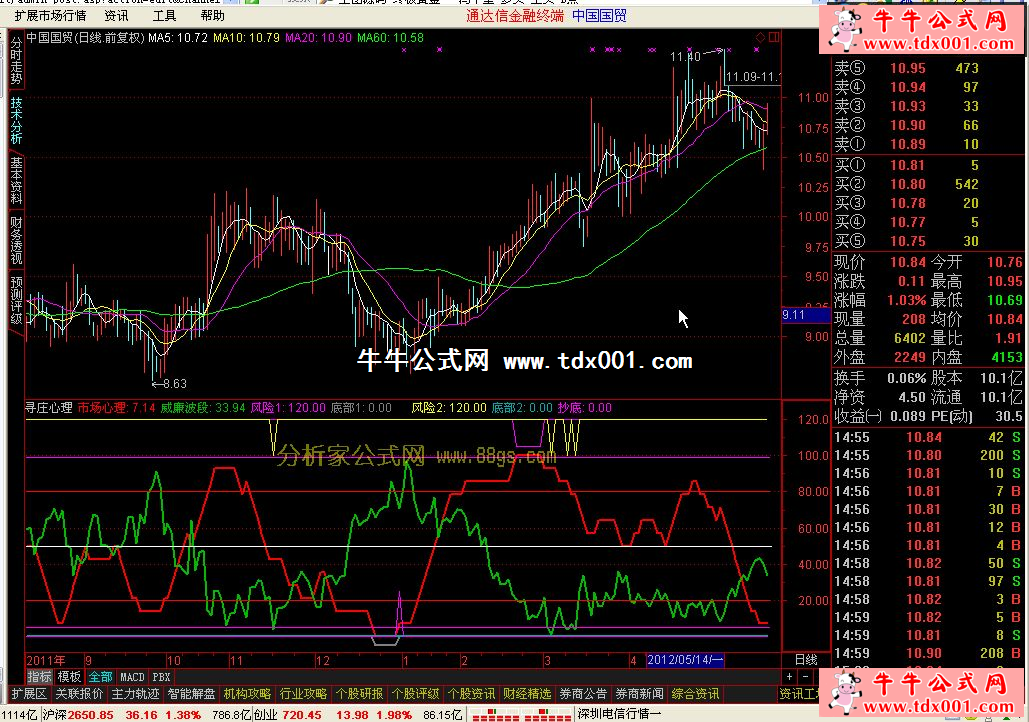The image size is (1029, 722).
Task: Open the 工具 menu
Action: coord(165,15)
